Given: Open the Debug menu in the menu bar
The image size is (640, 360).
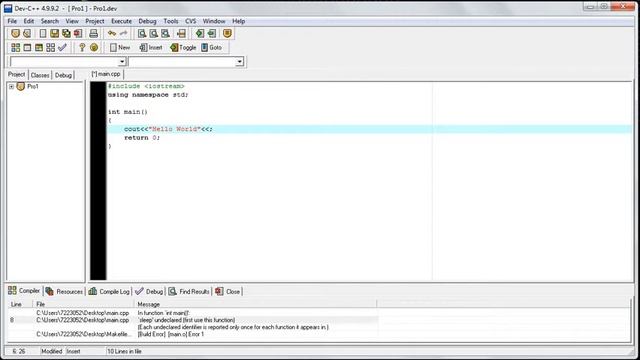Looking at the screenshot, I should [147, 21].
